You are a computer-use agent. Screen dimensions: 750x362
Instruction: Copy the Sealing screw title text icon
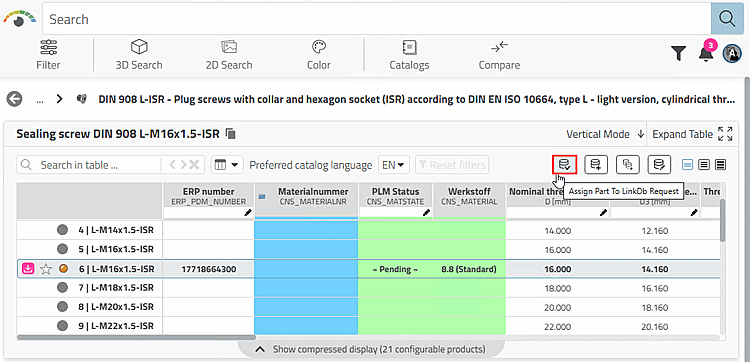pyautogui.click(x=231, y=134)
